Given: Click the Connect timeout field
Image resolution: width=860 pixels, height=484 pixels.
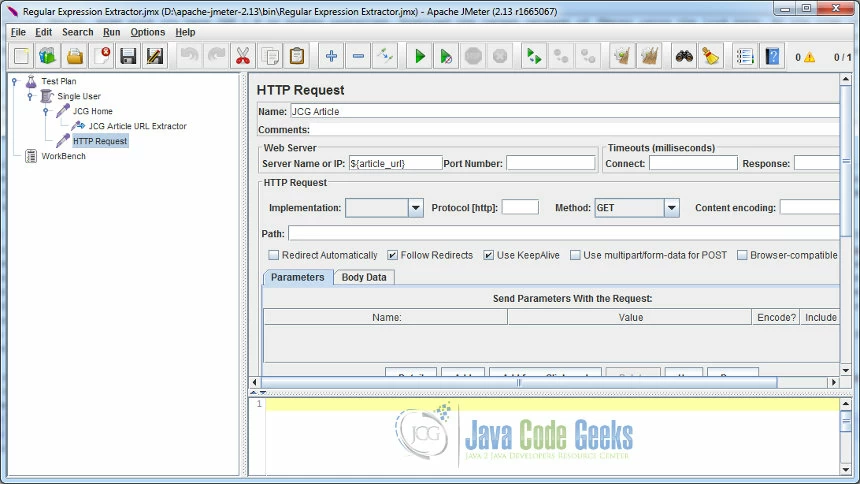Looking at the screenshot, I should point(693,163).
